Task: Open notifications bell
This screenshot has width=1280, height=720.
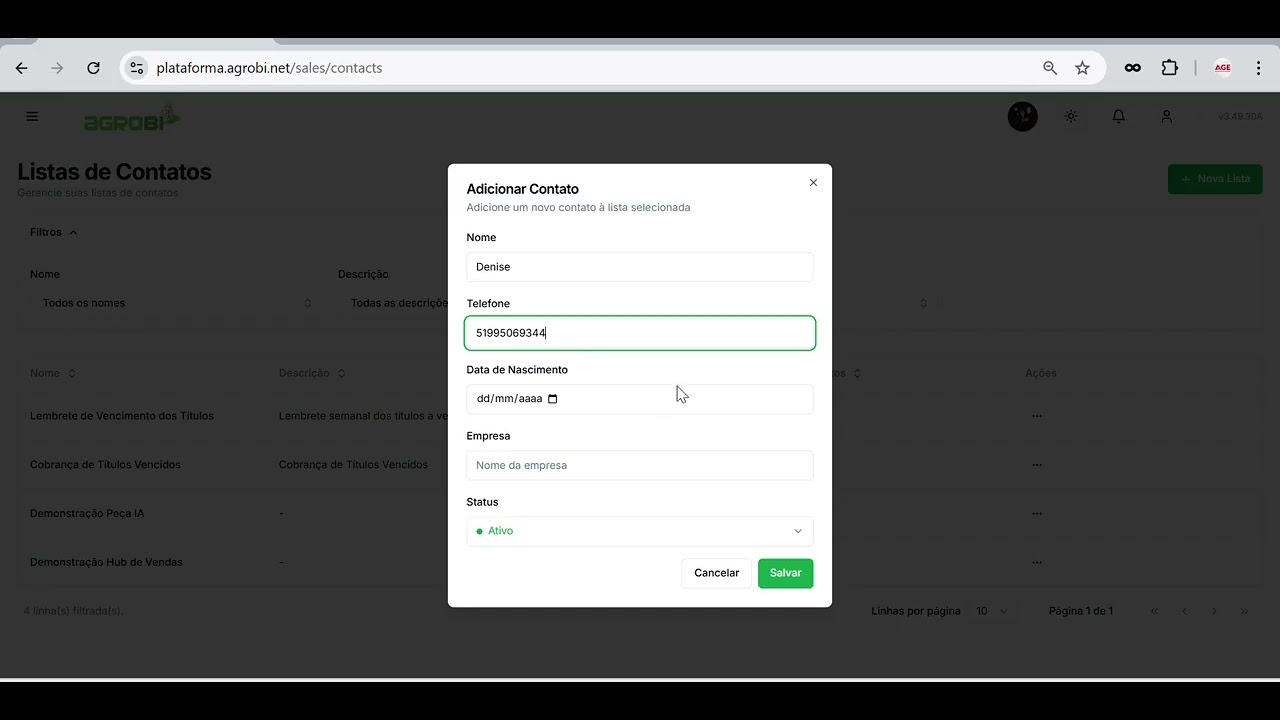Action: tap(1119, 117)
